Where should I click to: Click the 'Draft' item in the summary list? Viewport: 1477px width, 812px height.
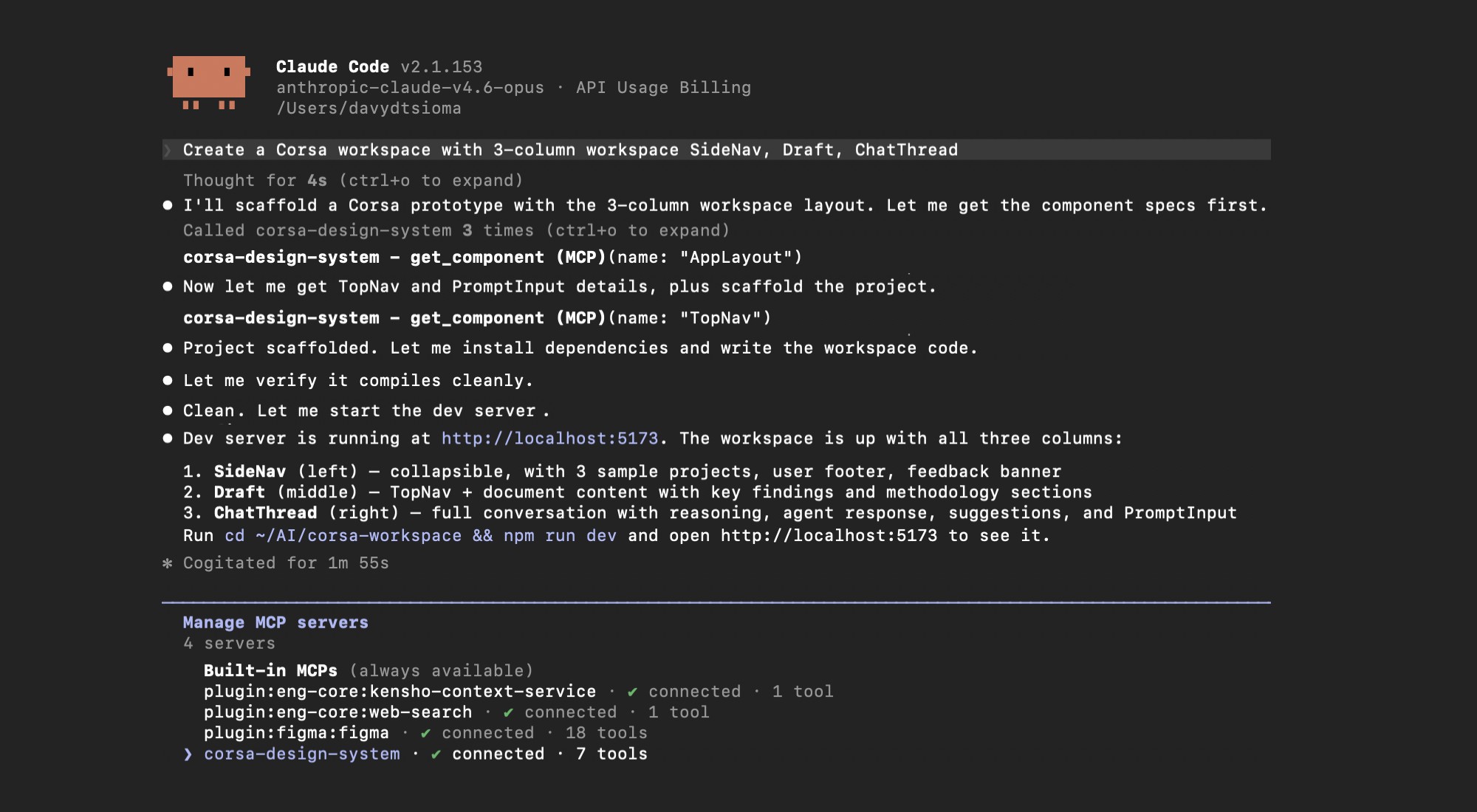(x=239, y=492)
